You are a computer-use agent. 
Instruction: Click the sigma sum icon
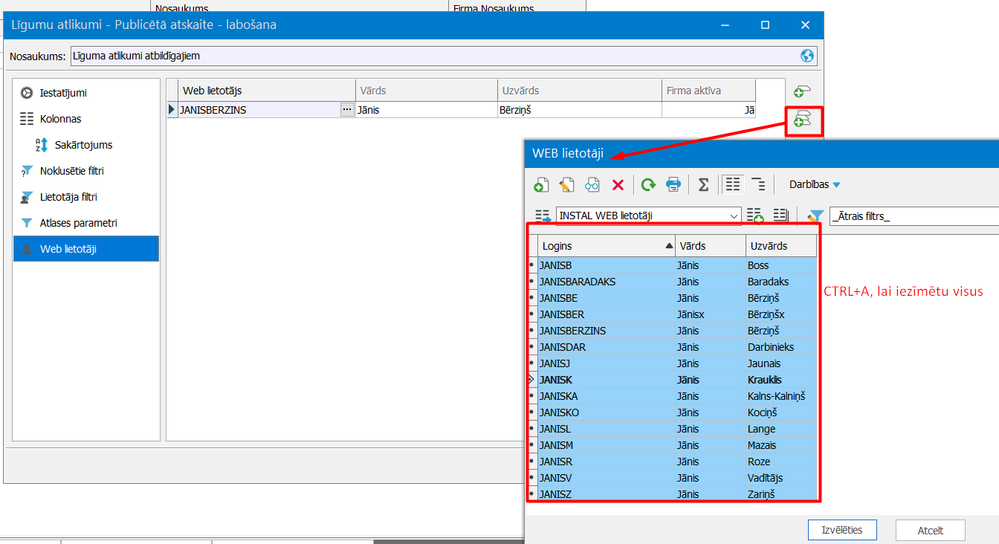click(703, 184)
